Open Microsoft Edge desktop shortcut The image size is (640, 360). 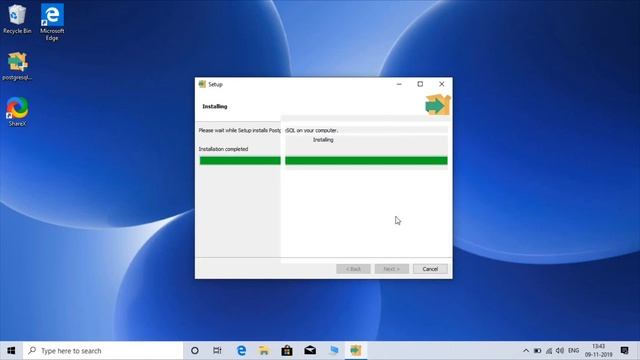click(52, 22)
